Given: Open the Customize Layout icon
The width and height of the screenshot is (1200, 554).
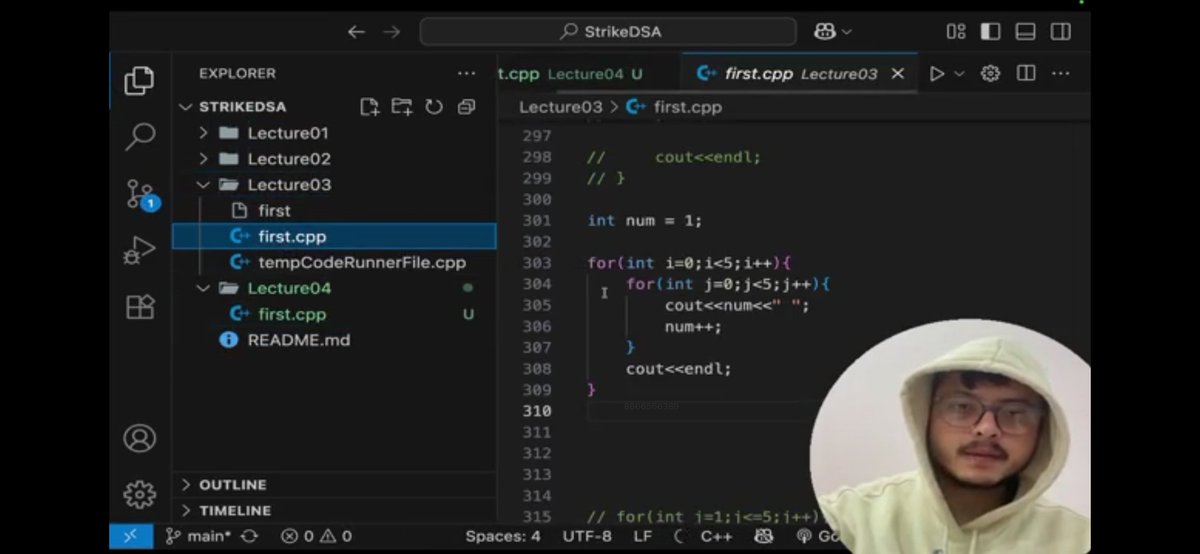Looking at the screenshot, I should [x=956, y=32].
